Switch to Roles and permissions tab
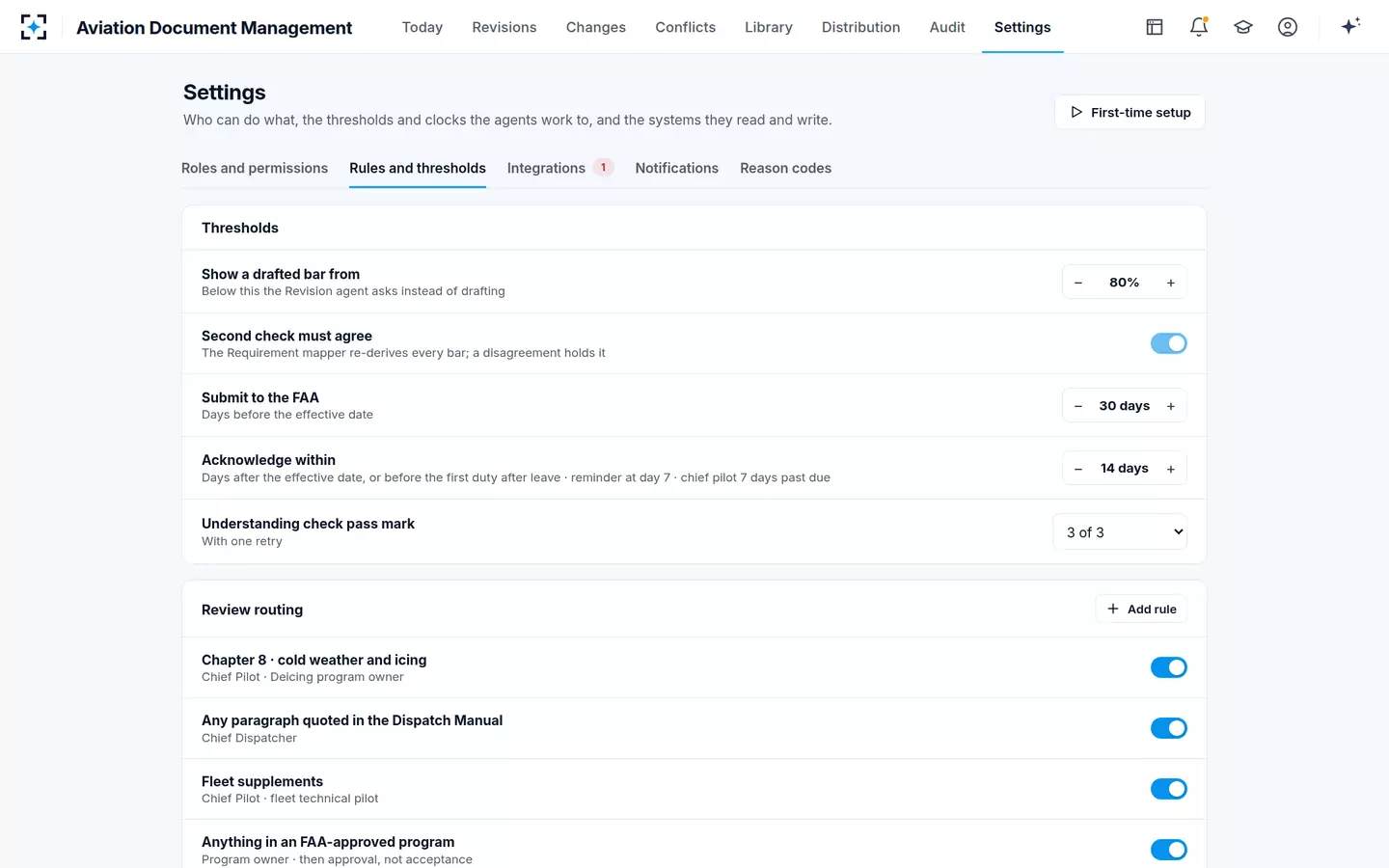Viewport: 1389px width, 868px height. (x=255, y=168)
